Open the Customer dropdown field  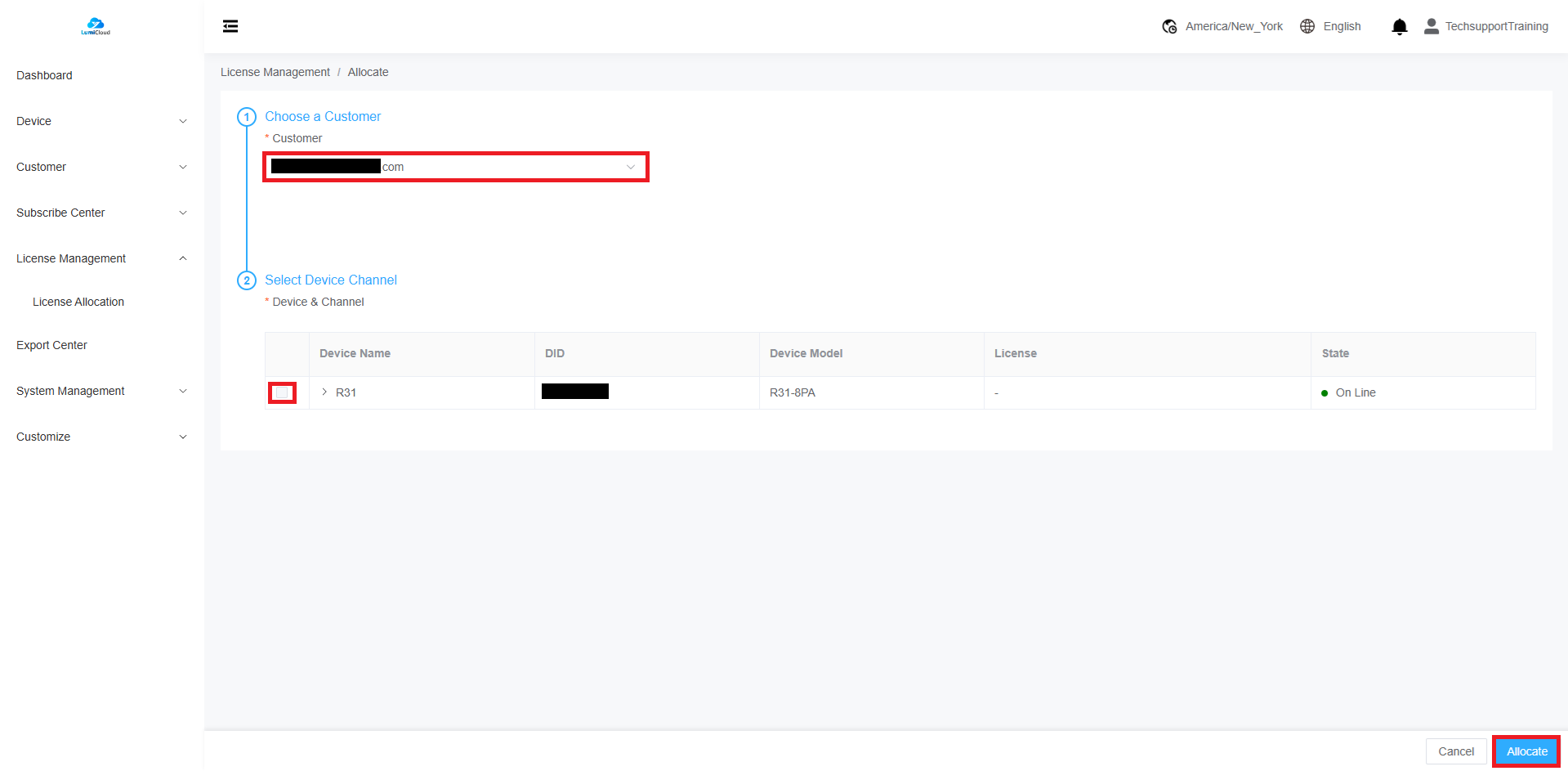[455, 167]
